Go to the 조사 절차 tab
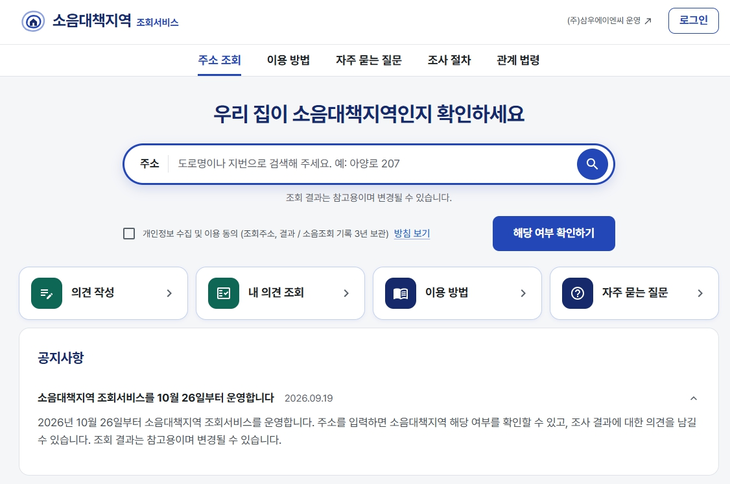Image resolution: width=730 pixels, height=484 pixels. (449, 60)
